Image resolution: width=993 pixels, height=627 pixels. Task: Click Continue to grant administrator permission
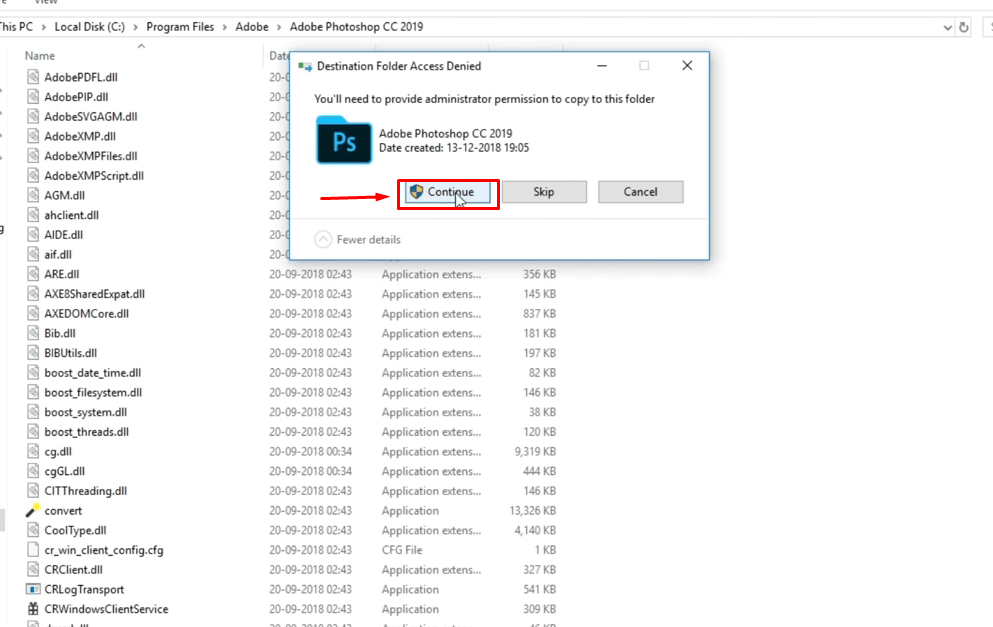pyautogui.click(x=448, y=192)
